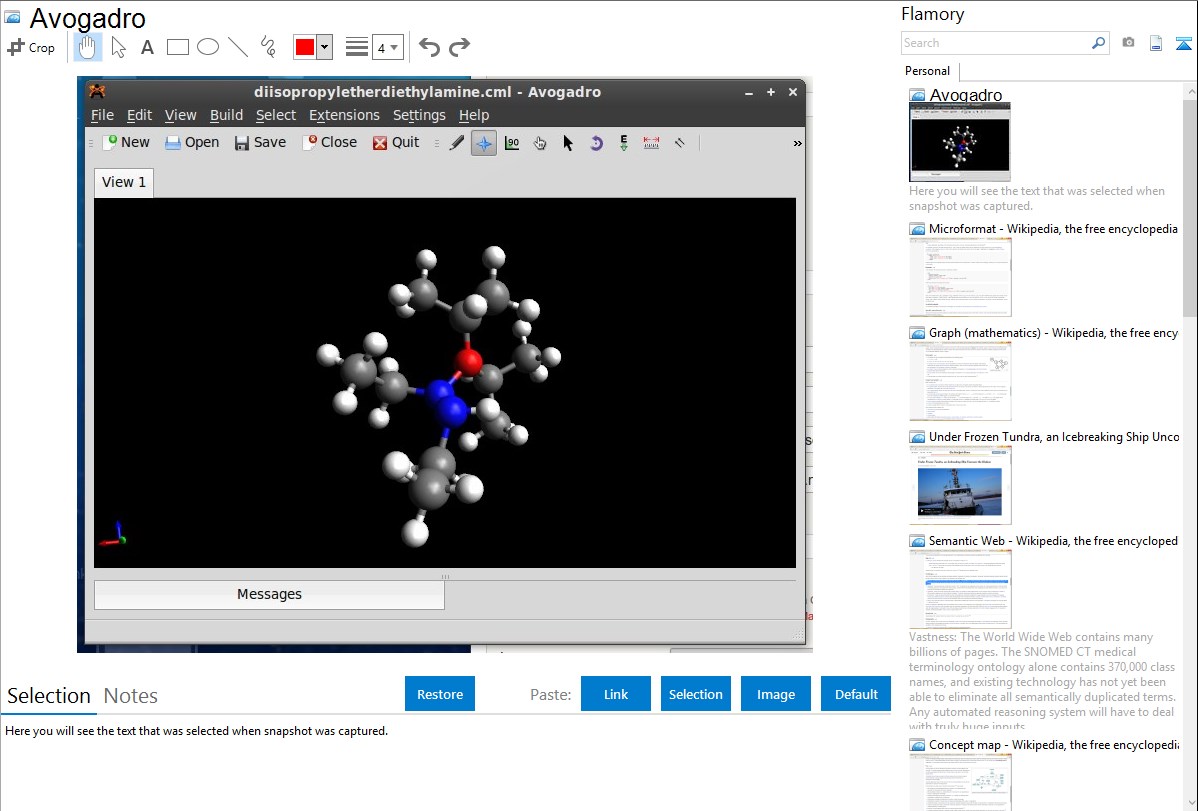Pick the straight line tool

pos(238,47)
